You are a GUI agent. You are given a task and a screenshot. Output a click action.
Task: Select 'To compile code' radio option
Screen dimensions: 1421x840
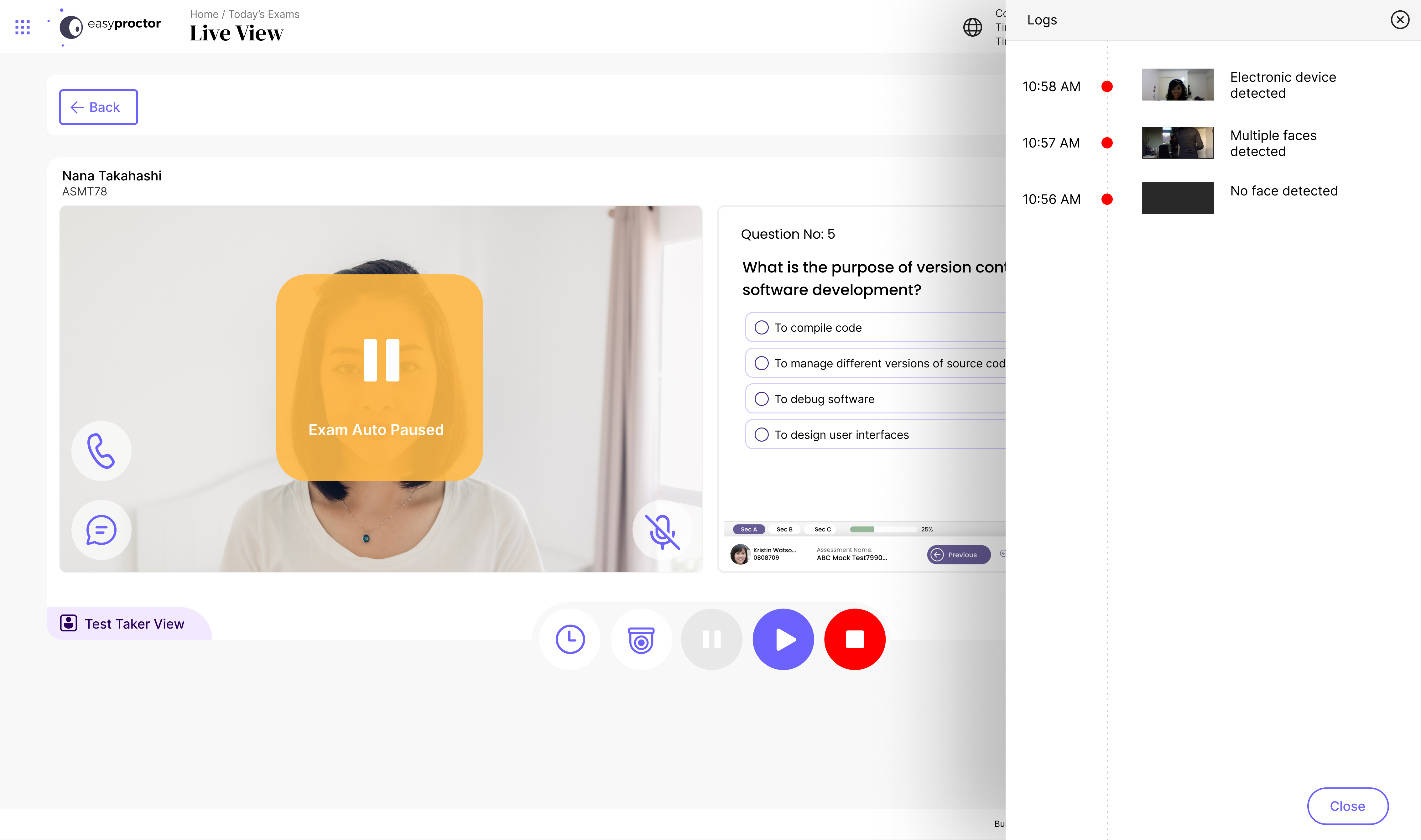click(762, 328)
